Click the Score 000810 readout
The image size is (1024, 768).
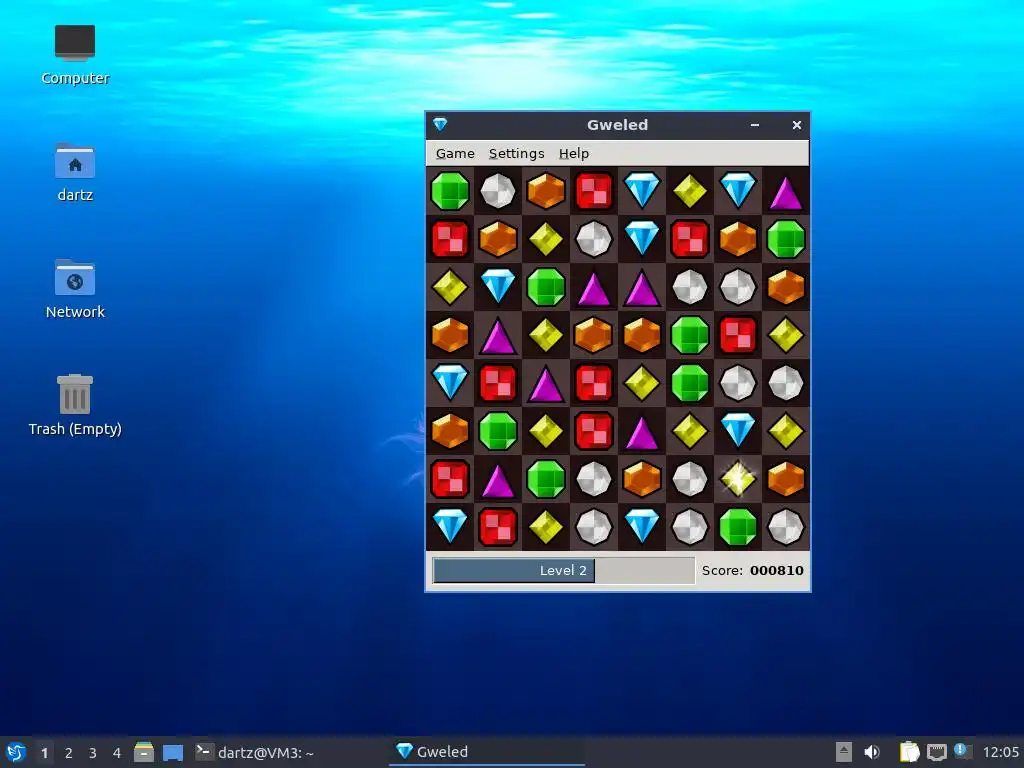pos(752,570)
